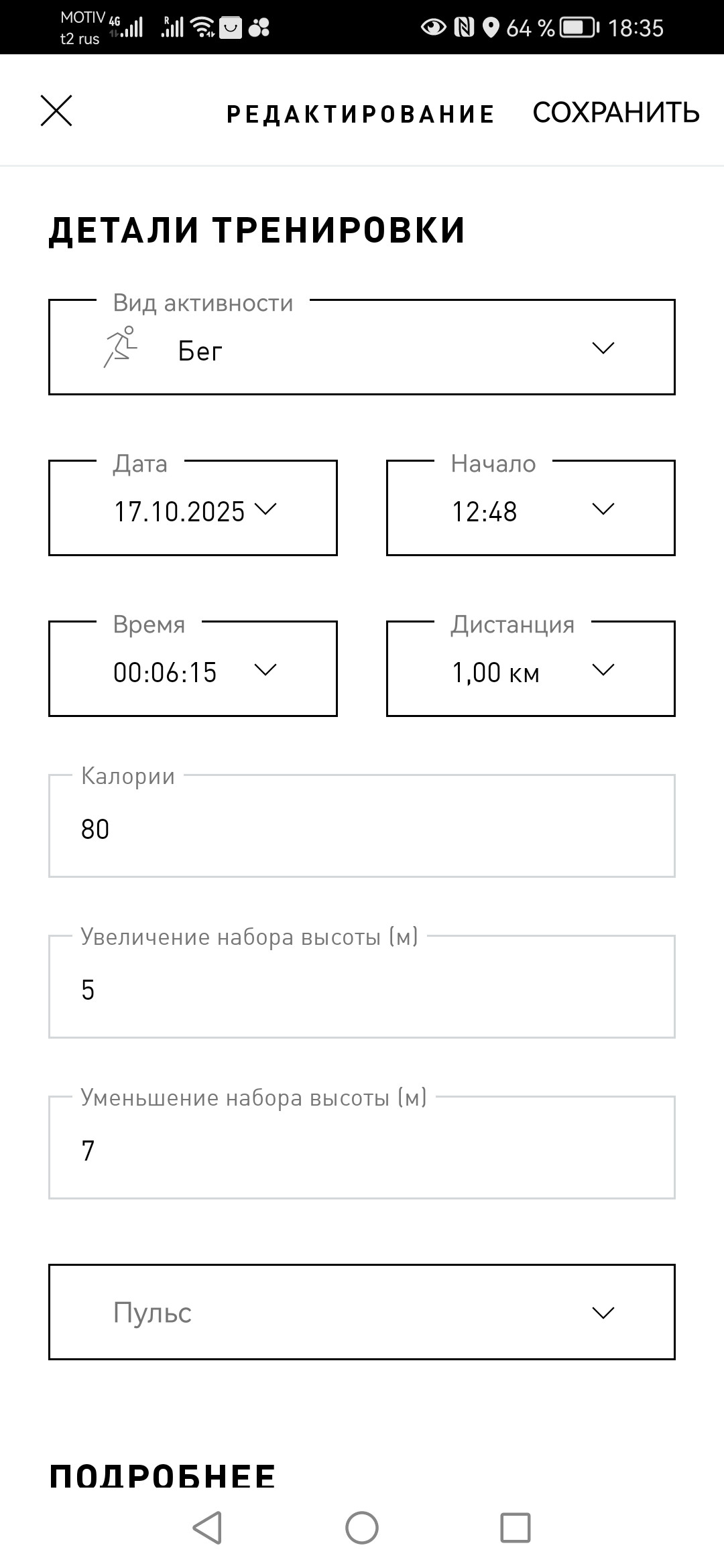Screen dimensions: 724x1568
Task: Tap the battery icon in status bar
Action: point(579,27)
